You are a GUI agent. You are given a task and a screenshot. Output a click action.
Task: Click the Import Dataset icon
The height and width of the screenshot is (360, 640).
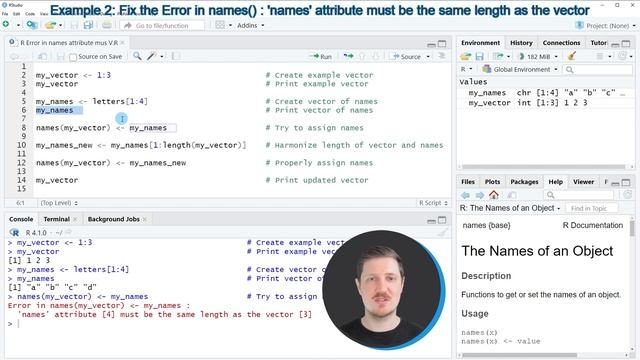click(498, 56)
